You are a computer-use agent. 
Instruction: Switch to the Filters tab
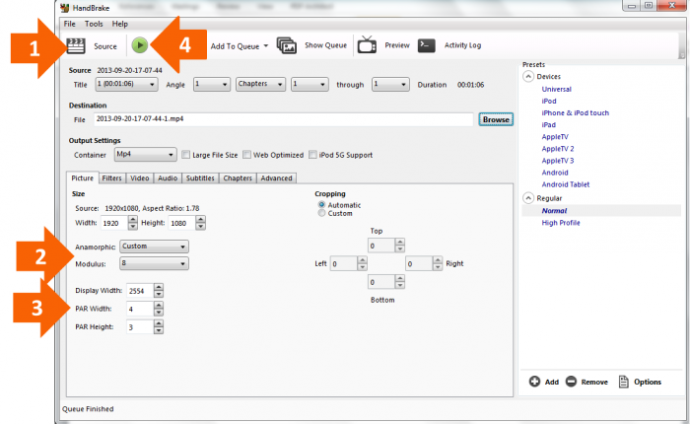click(112, 178)
